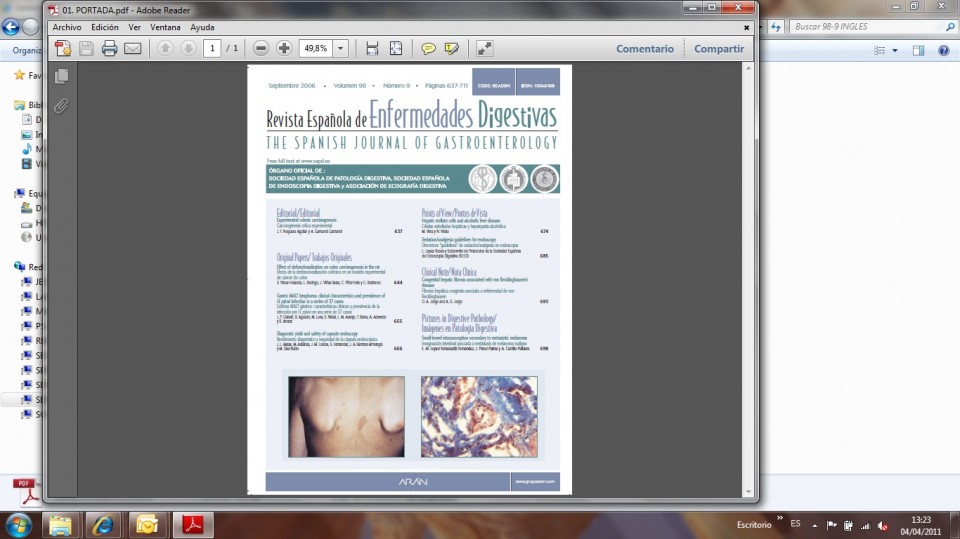The image size is (960, 539).
Task: Open the Edición menu
Action: pos(105,27)
